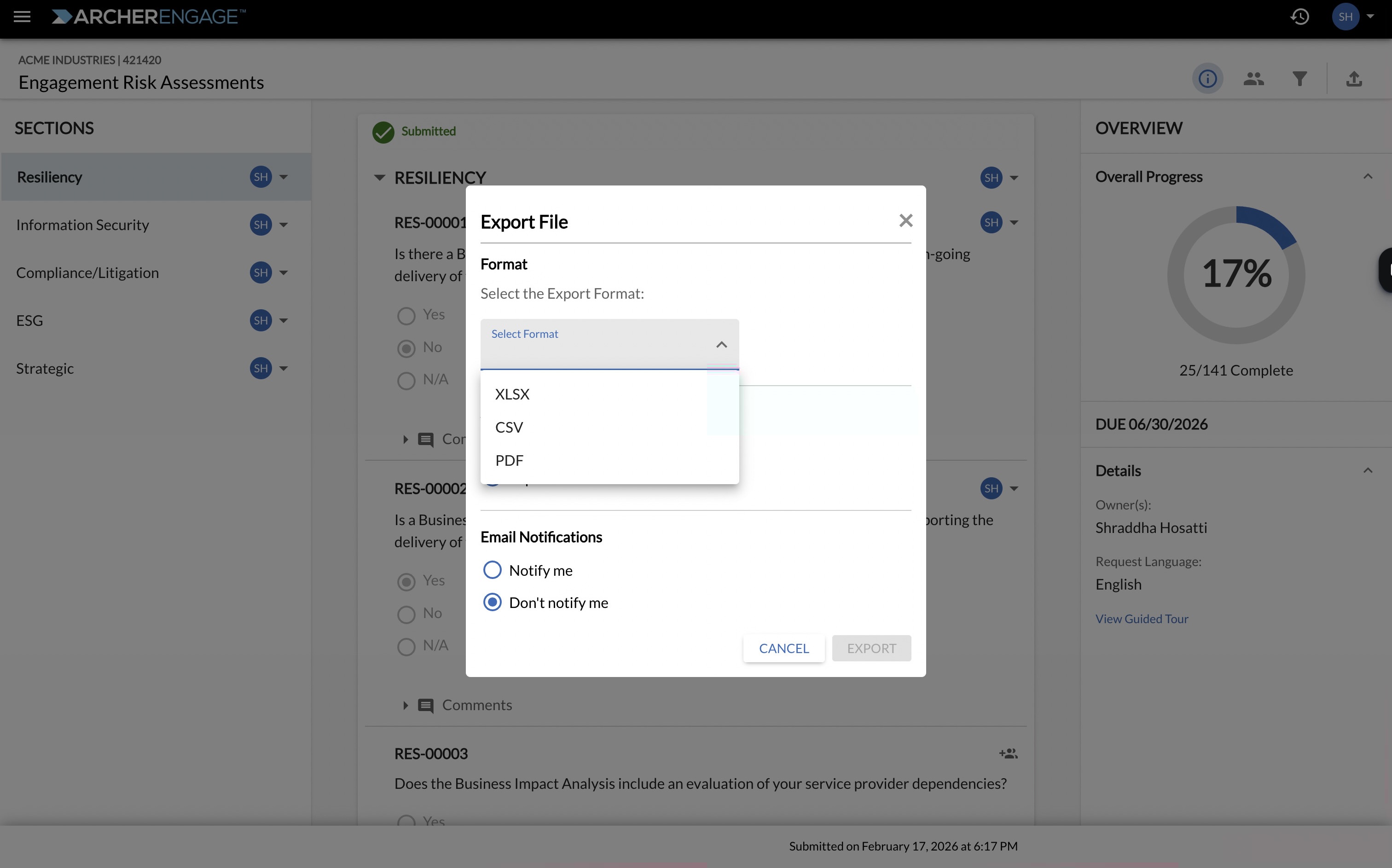The image size is (1392, 868).
Task: Collapse the Overall Progress panel
Action: tap(1368, 177)
